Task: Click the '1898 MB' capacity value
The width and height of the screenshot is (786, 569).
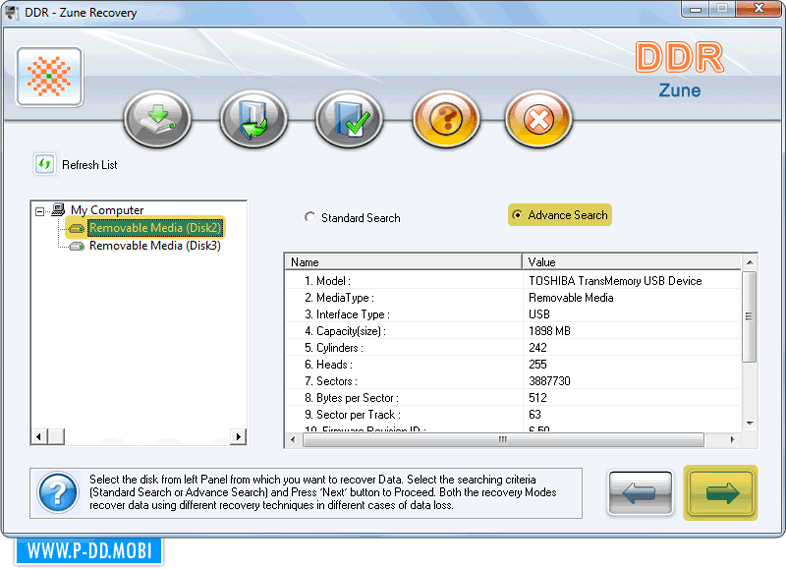Action: (x=549, y=331)
